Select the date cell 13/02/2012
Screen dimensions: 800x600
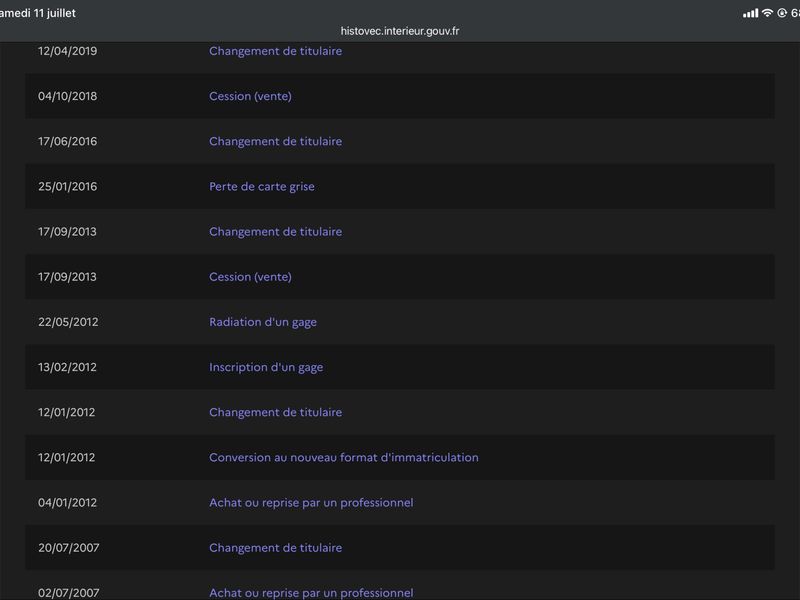pyautogui.click(x=67, y=367)
